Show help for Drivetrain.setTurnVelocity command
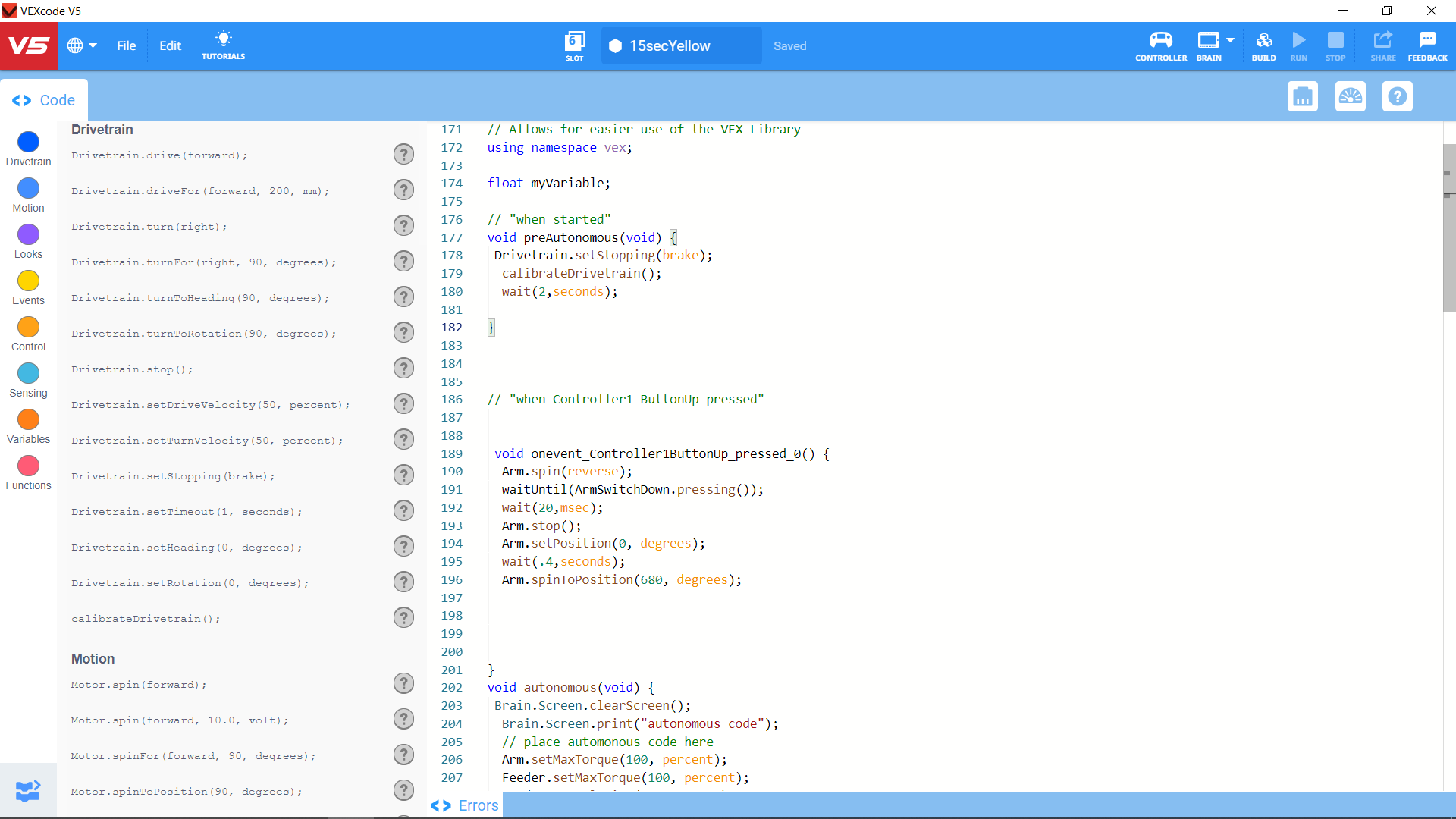 403,439
